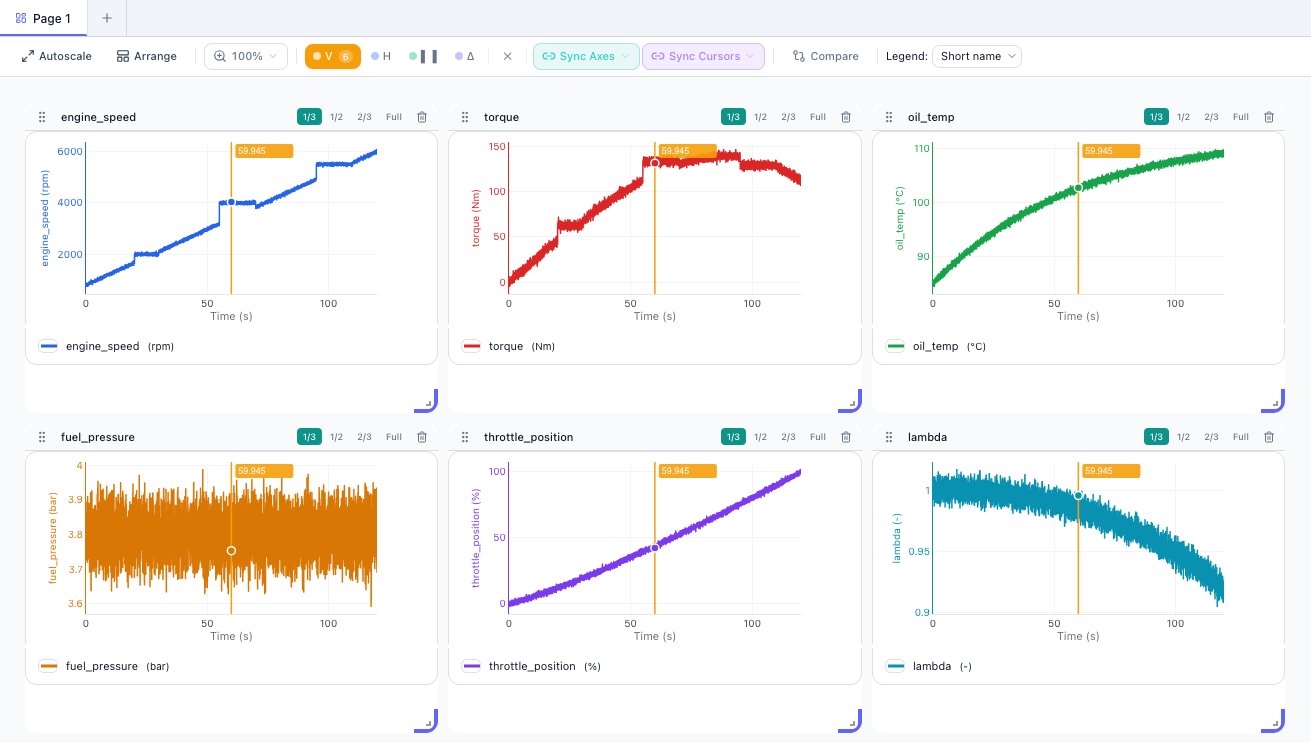
Task: Open the Legend Short name dropdown
Action: coord(976,56)
